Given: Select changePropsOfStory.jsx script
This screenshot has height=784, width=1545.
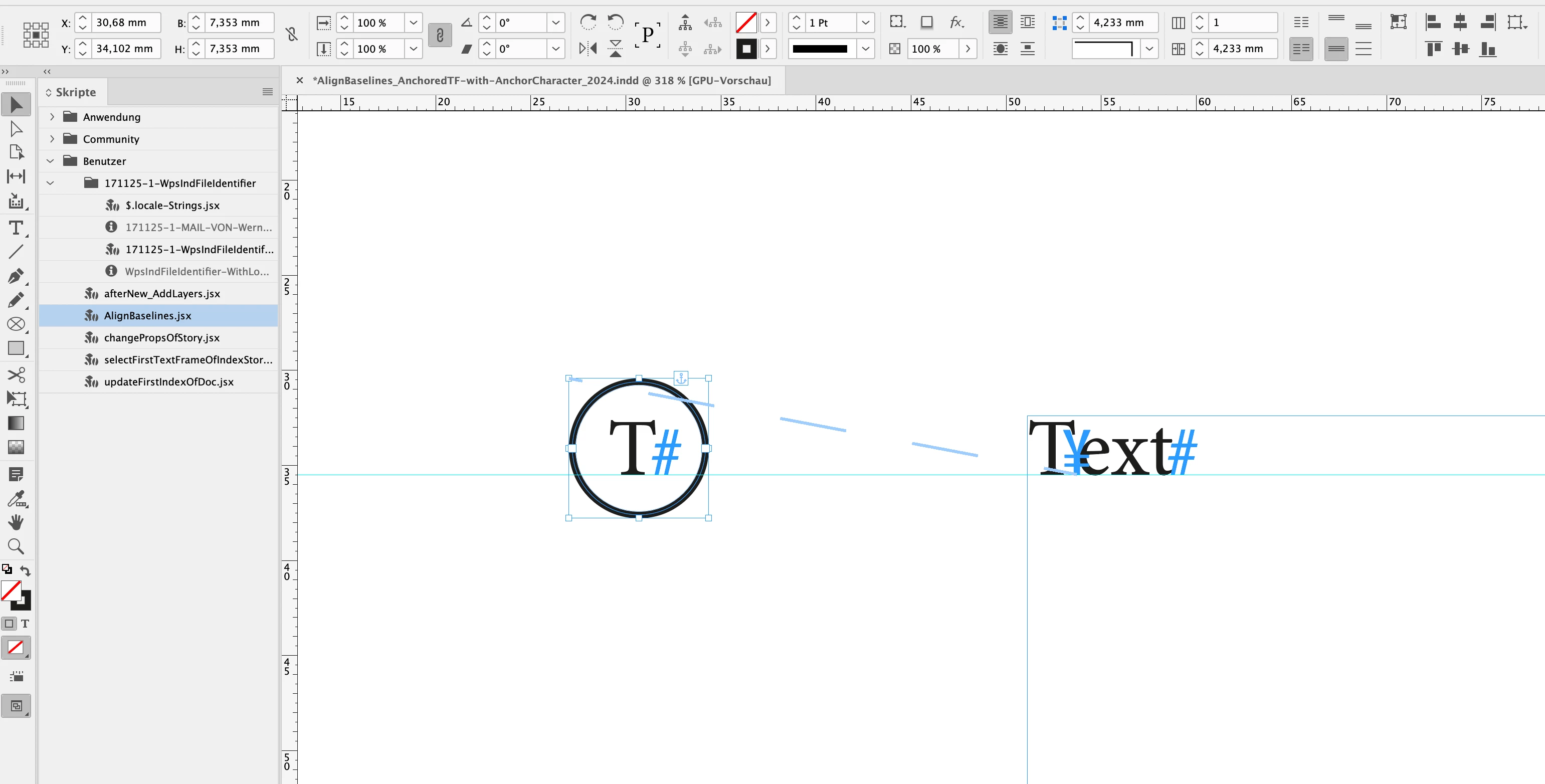Looking at the screenshot, I should point(161,338).
